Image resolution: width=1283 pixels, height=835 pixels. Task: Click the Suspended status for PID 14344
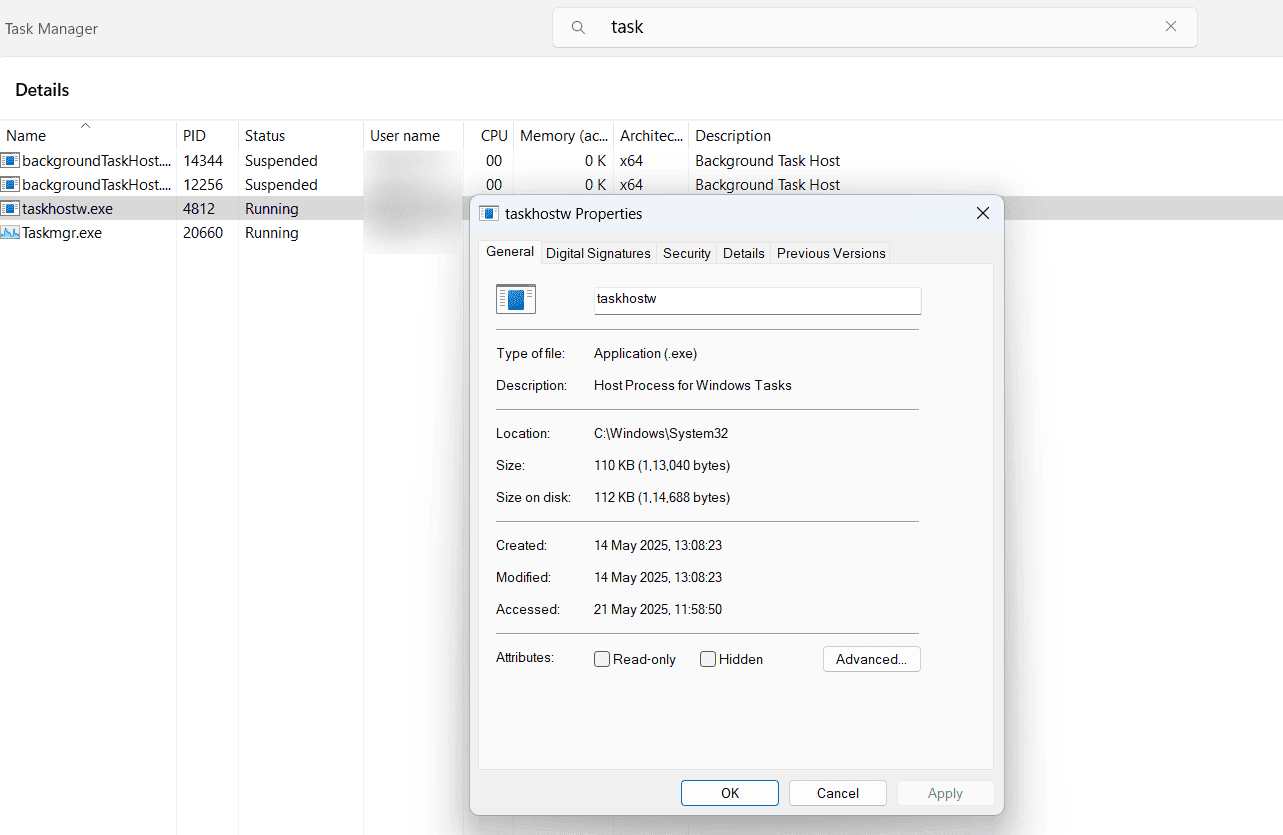click(281, 161)
